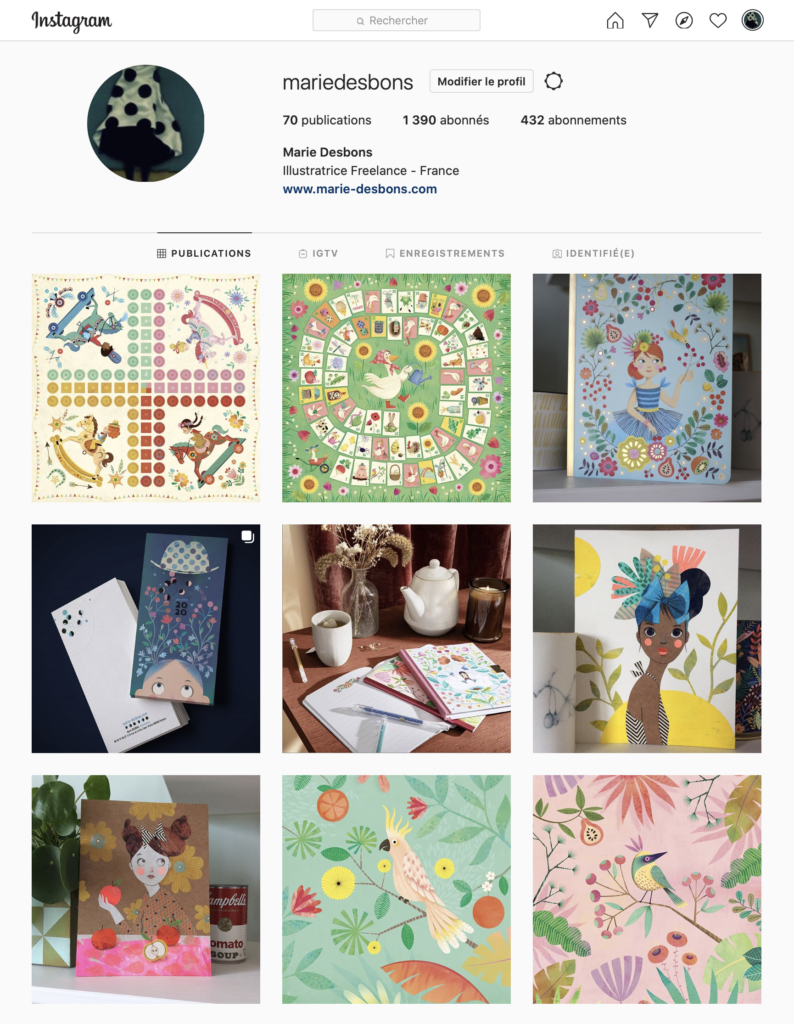Open the white cockatoo illustration post
This screenshot has width=794, height=1024.
(396, 889)
